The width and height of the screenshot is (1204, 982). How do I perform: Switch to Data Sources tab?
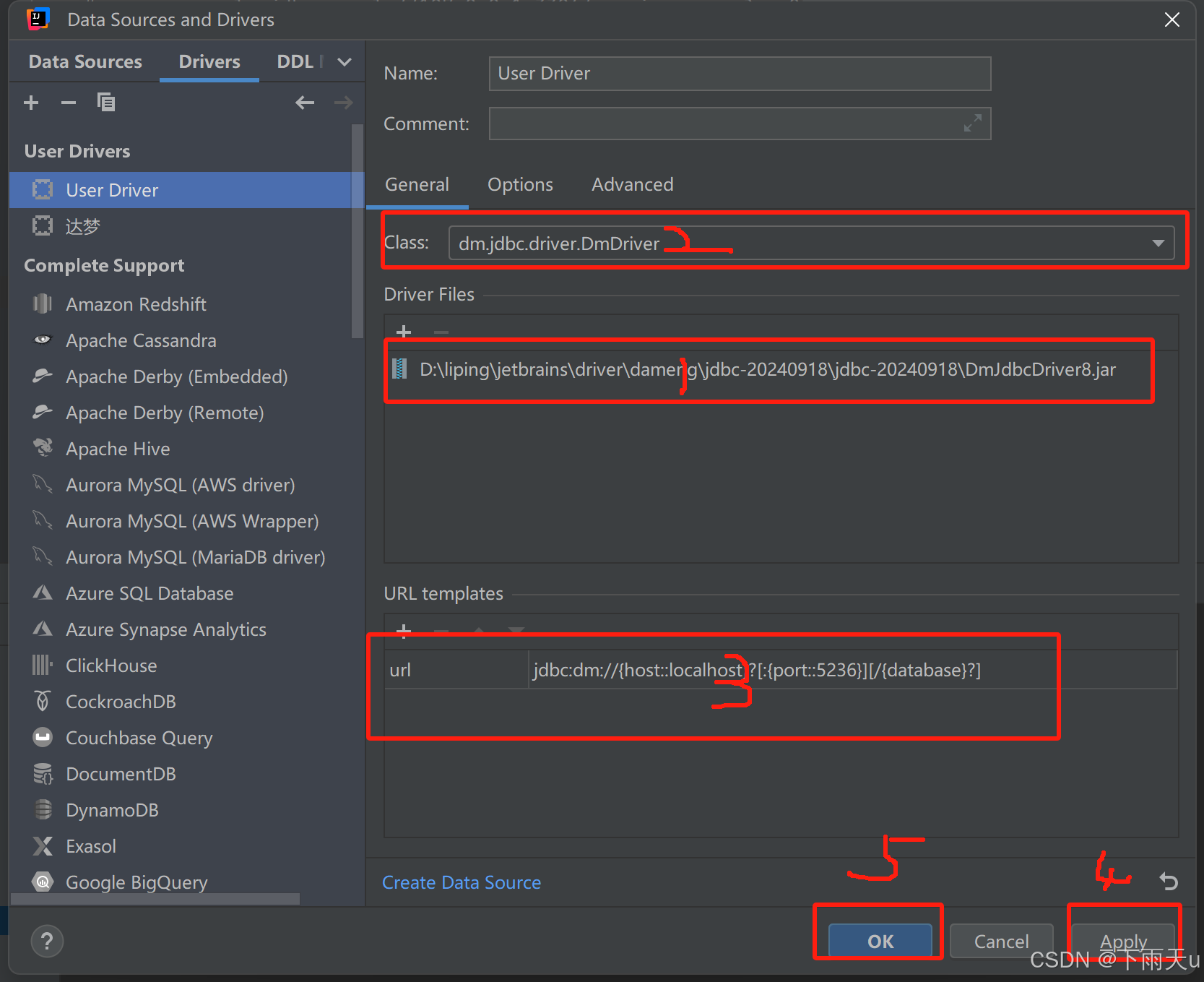[x=85, y=62]
